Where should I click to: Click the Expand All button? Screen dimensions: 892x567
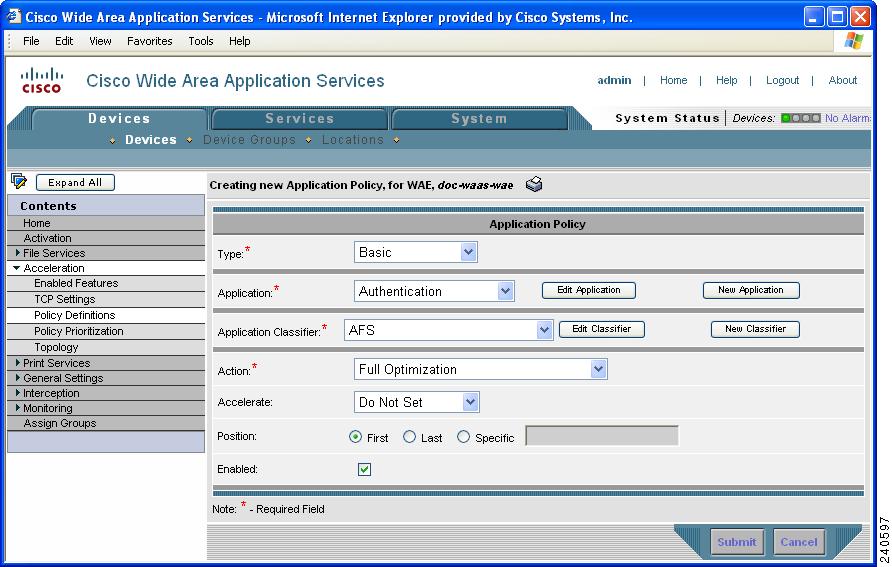(x=75, y=183)
